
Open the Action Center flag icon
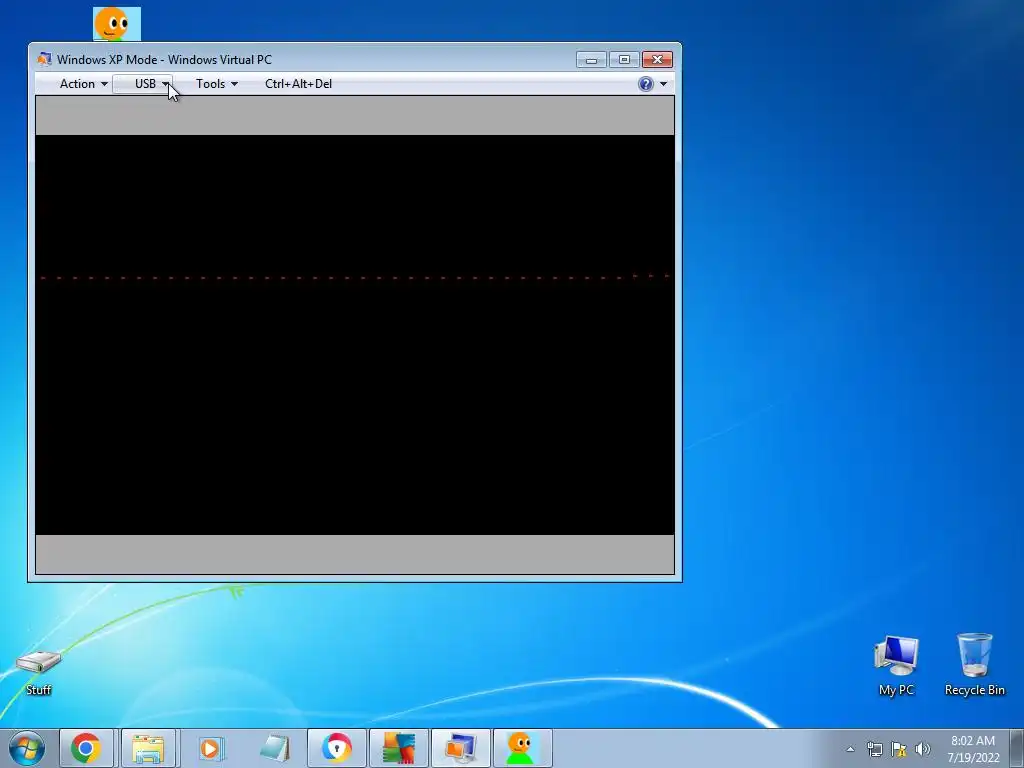click(x=899, y=749)
